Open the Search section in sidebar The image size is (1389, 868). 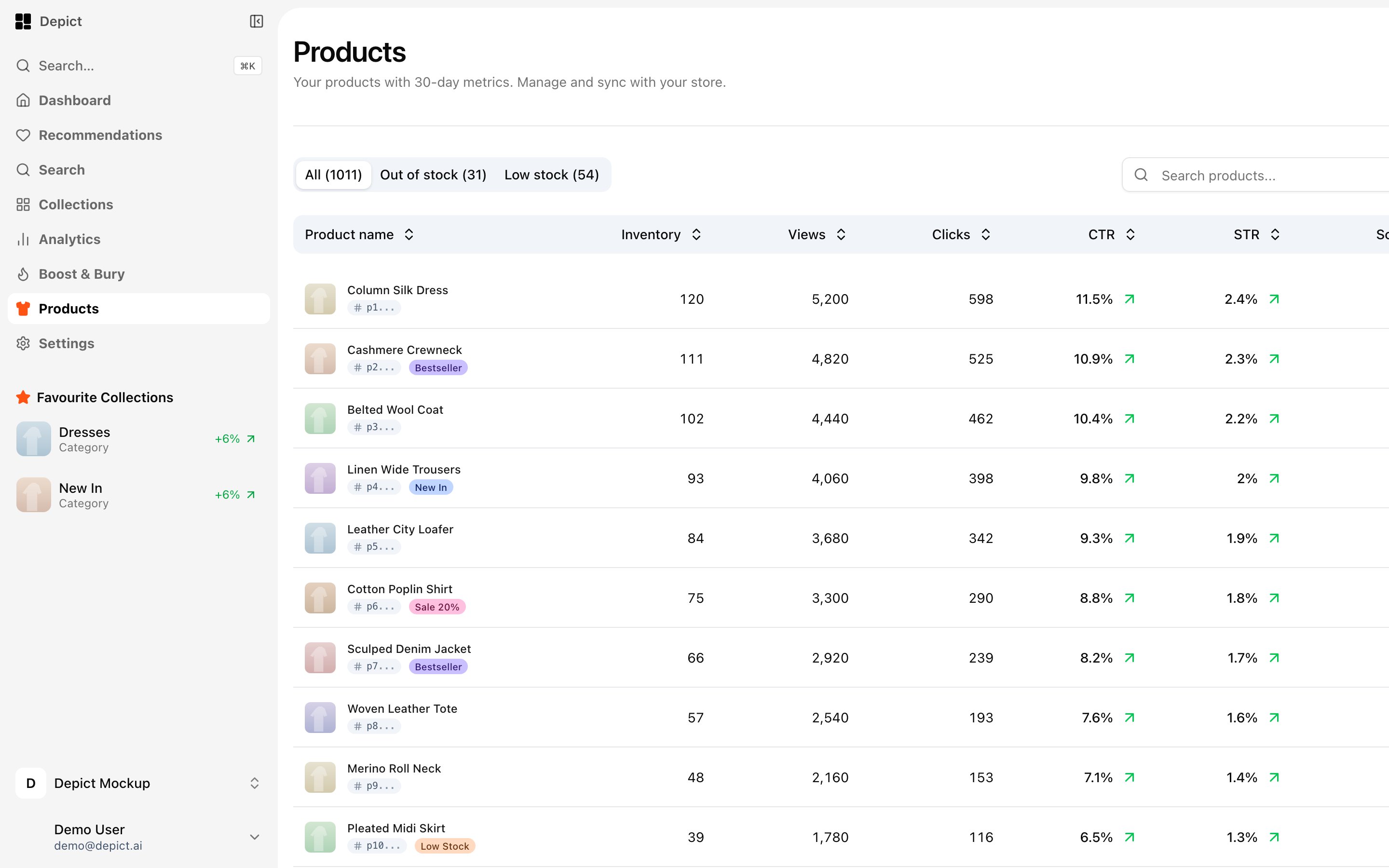click(x=139, y=170)
